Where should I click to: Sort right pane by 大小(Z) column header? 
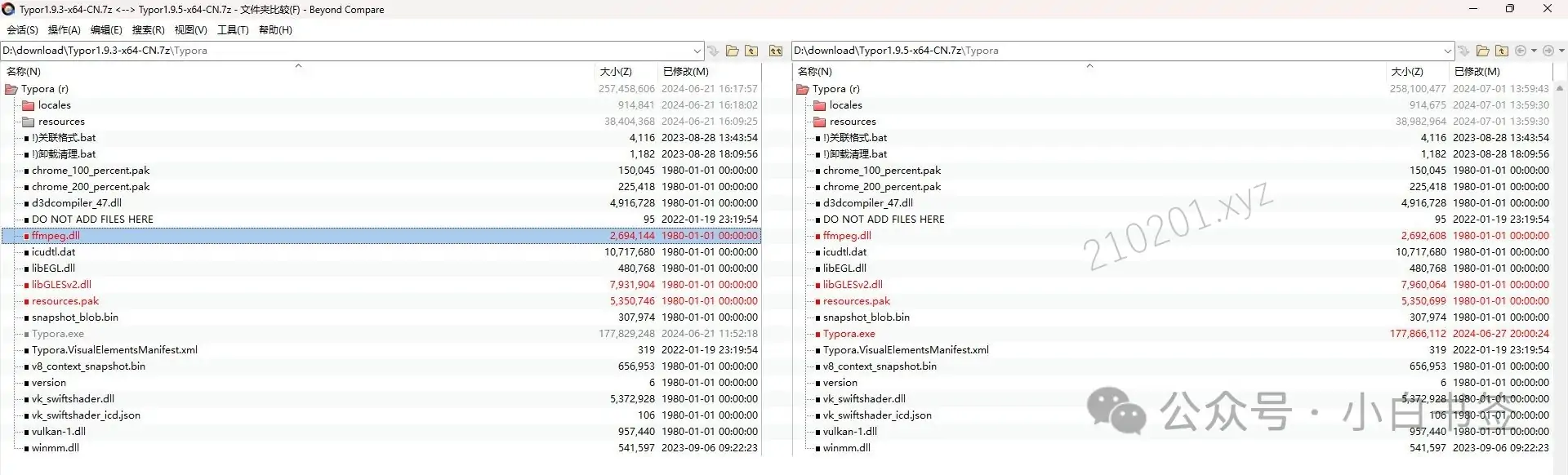pos(1407,72)
